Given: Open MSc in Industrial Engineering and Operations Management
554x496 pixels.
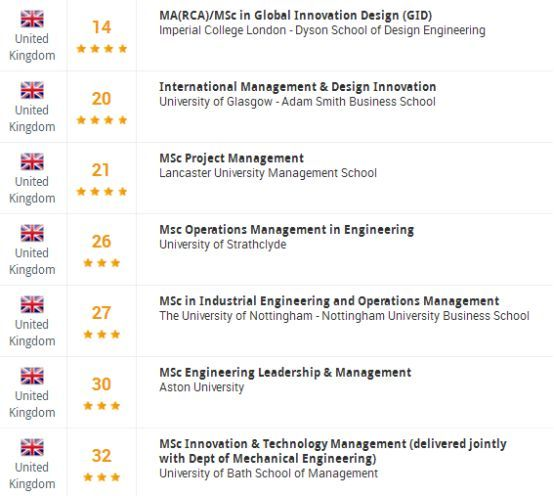Looking at the screenshot, I should click(329, 301).
